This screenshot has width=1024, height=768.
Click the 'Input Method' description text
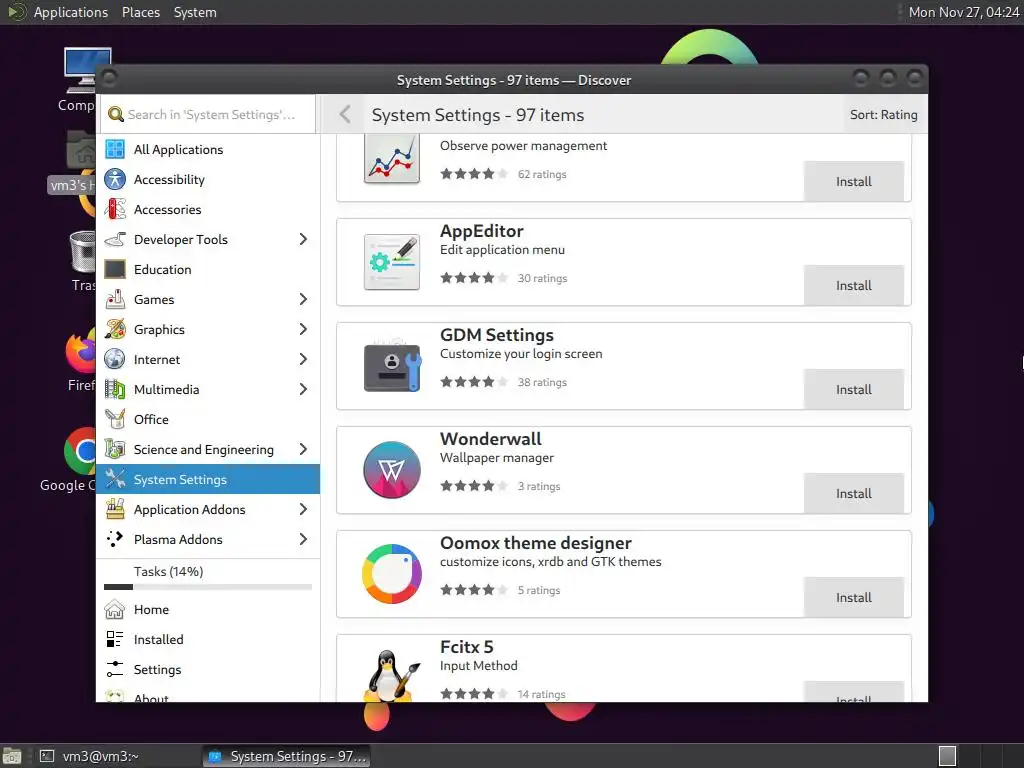(479, 665)
